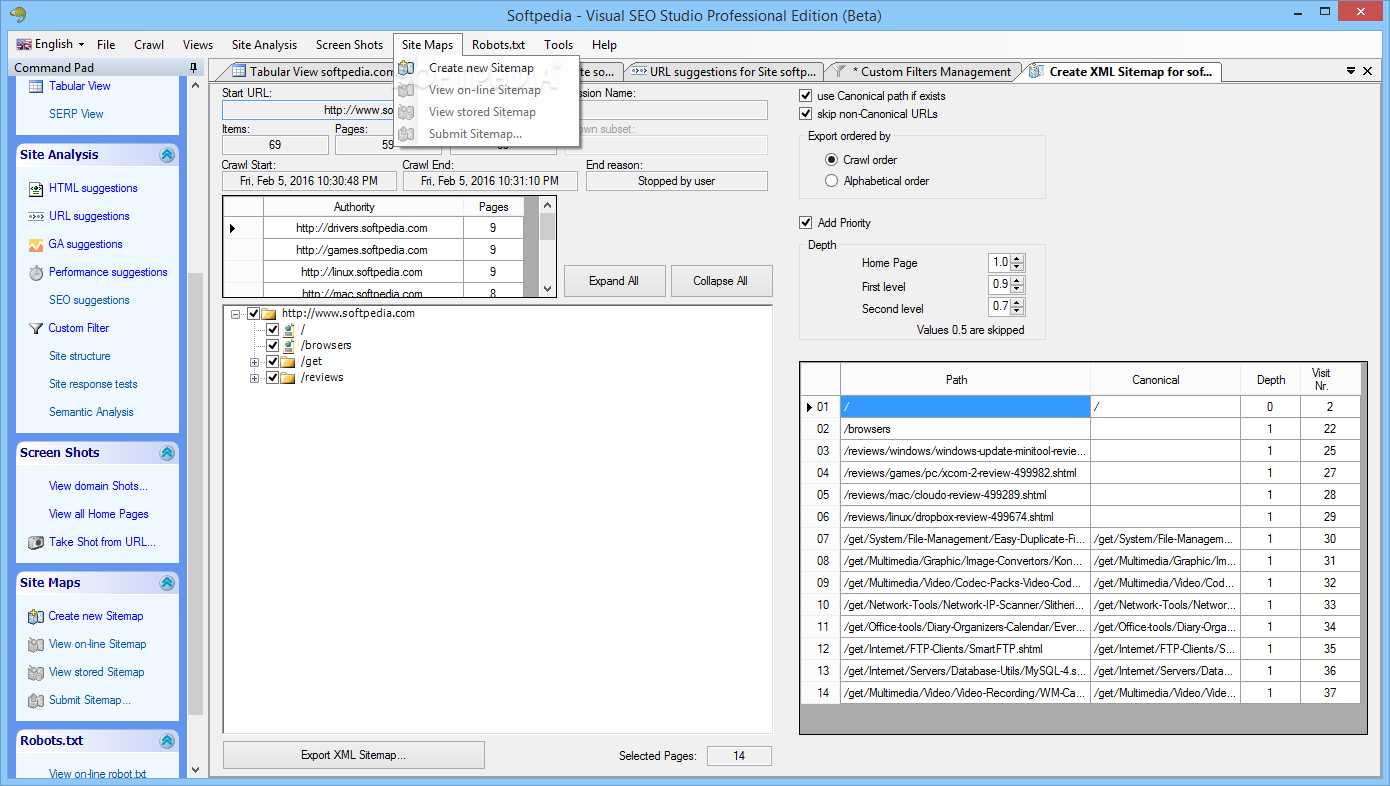Image resolution: width=1390 pixels, height=786 pixels.
Task: Open the Site Analysis menu
Action: point(264,45)
